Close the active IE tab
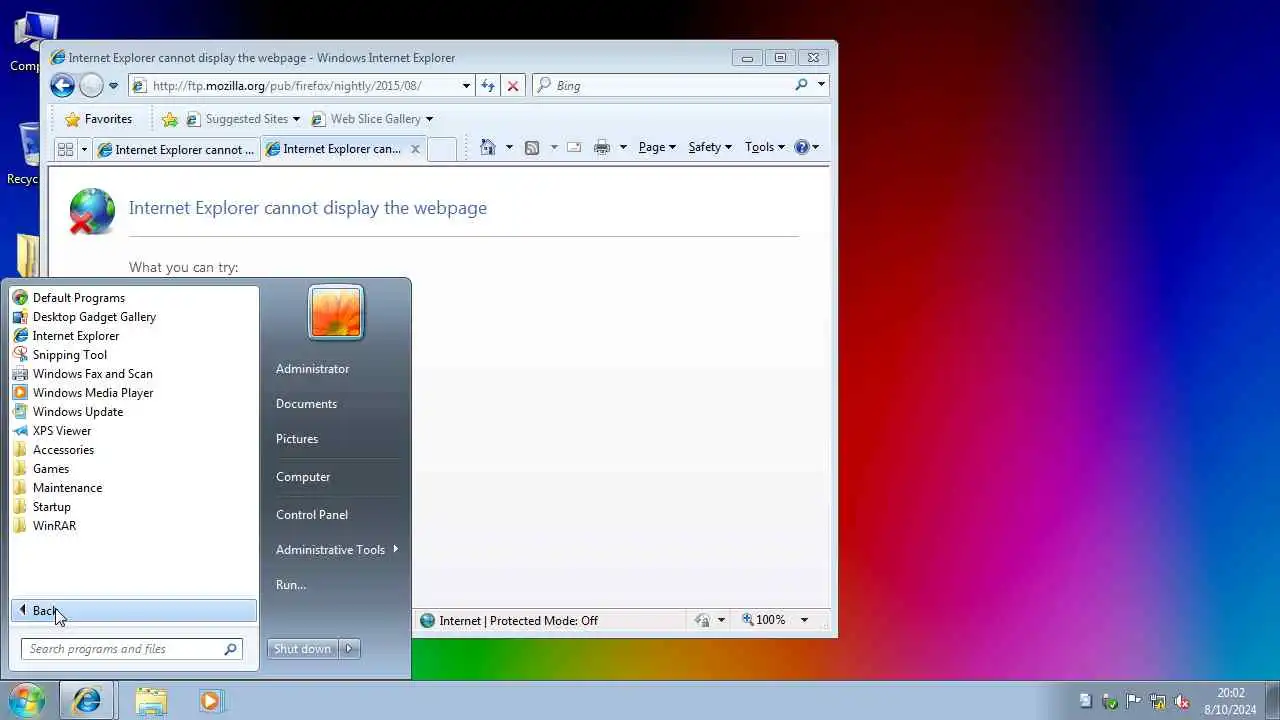 pos(416,149)
